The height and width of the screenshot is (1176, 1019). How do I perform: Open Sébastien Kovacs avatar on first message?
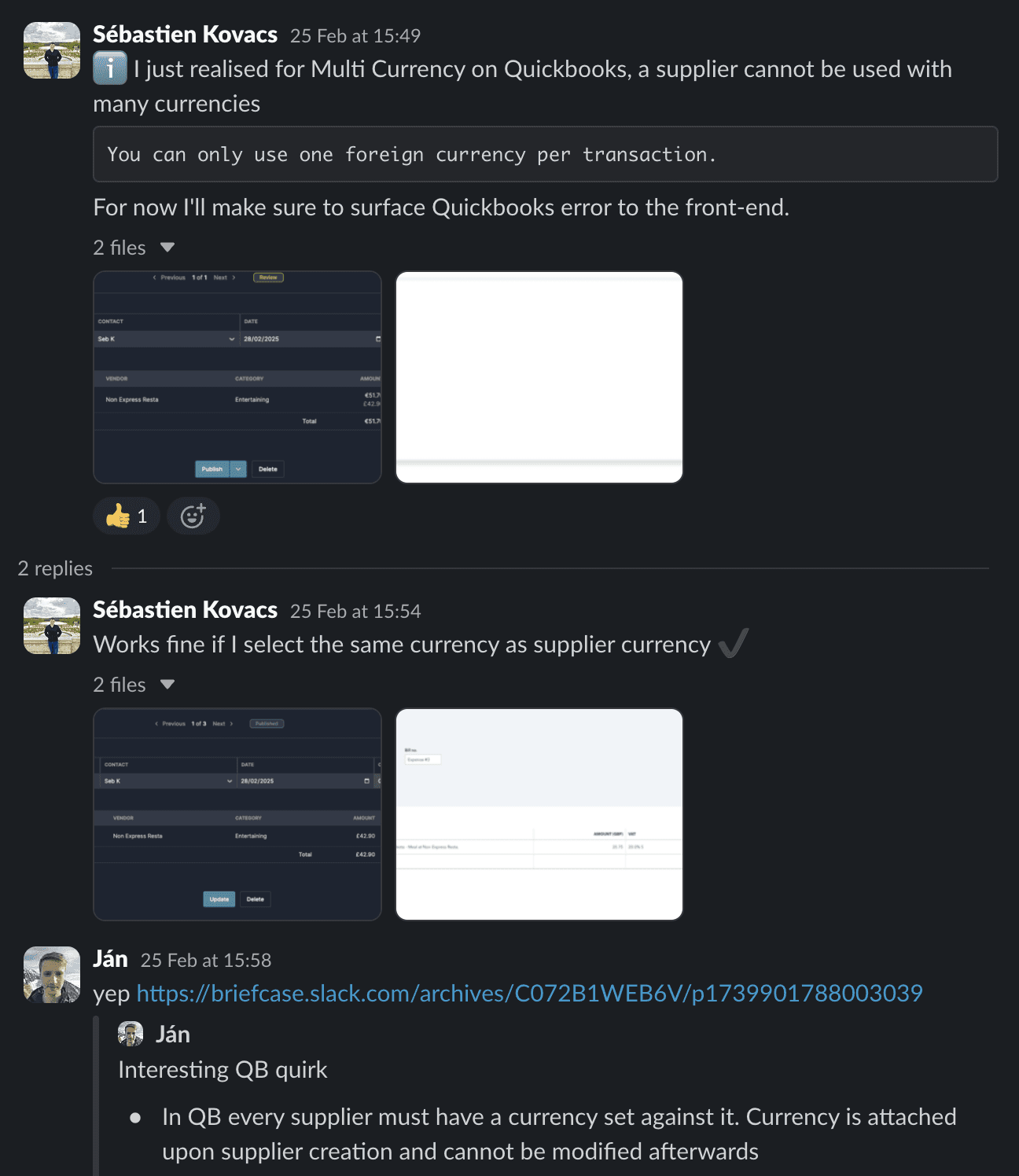coord(52,50)
